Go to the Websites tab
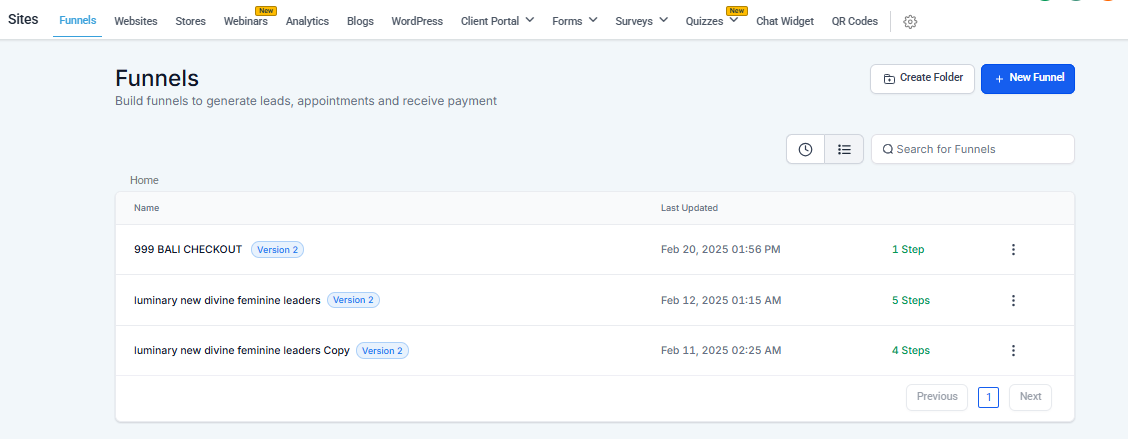Screen dimensions: 1128x439 pos(136,21)
